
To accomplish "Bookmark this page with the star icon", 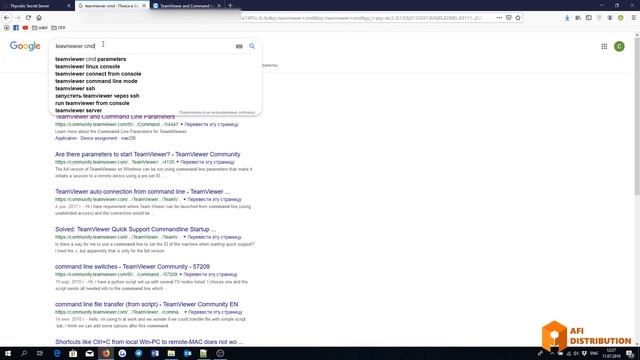I will pyautogui.click(x=518, y=18).
